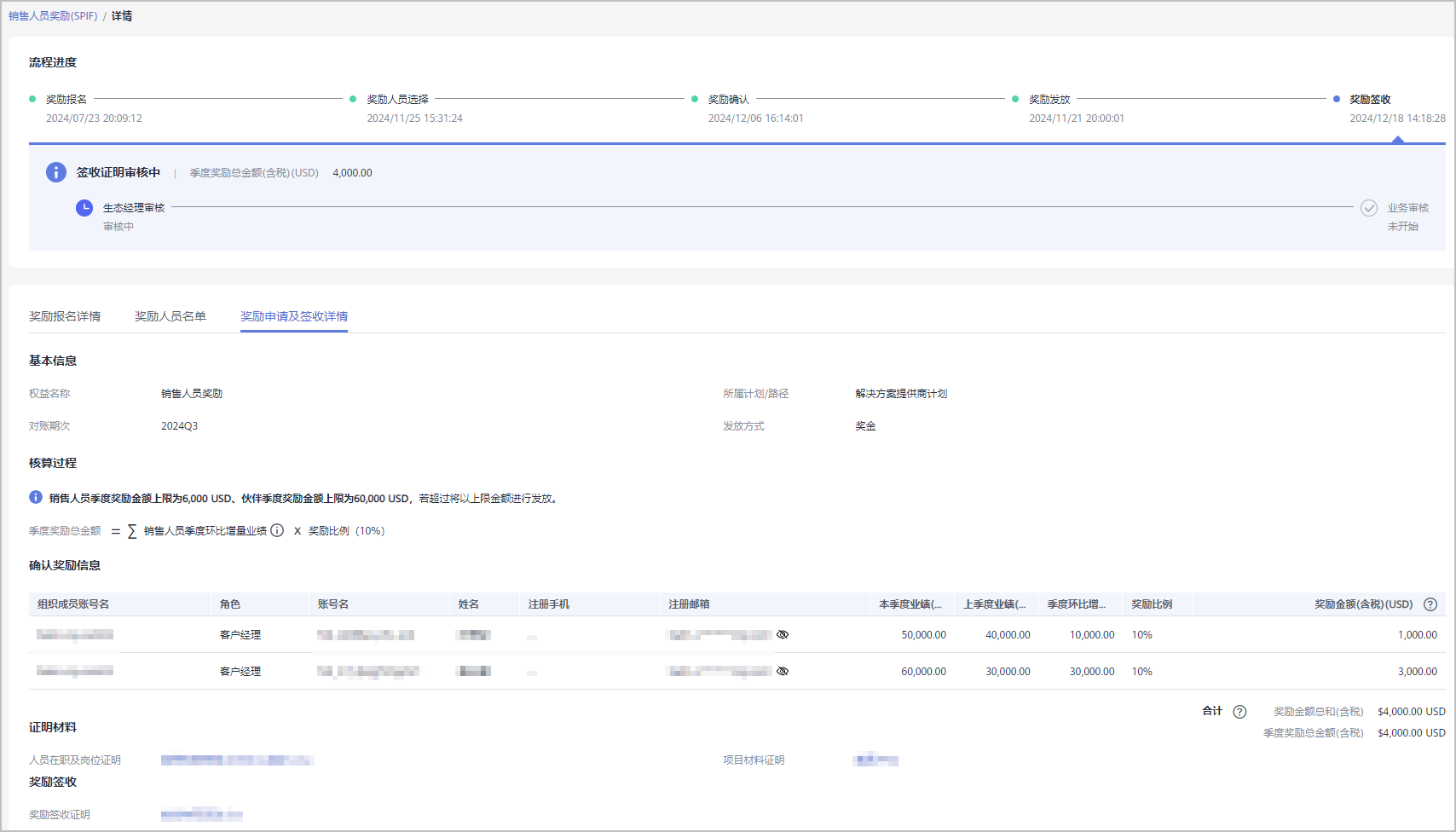Click the checkmark icon beside 业务审核
This screenshot has width=1456, height=832.
point(1369,208)
